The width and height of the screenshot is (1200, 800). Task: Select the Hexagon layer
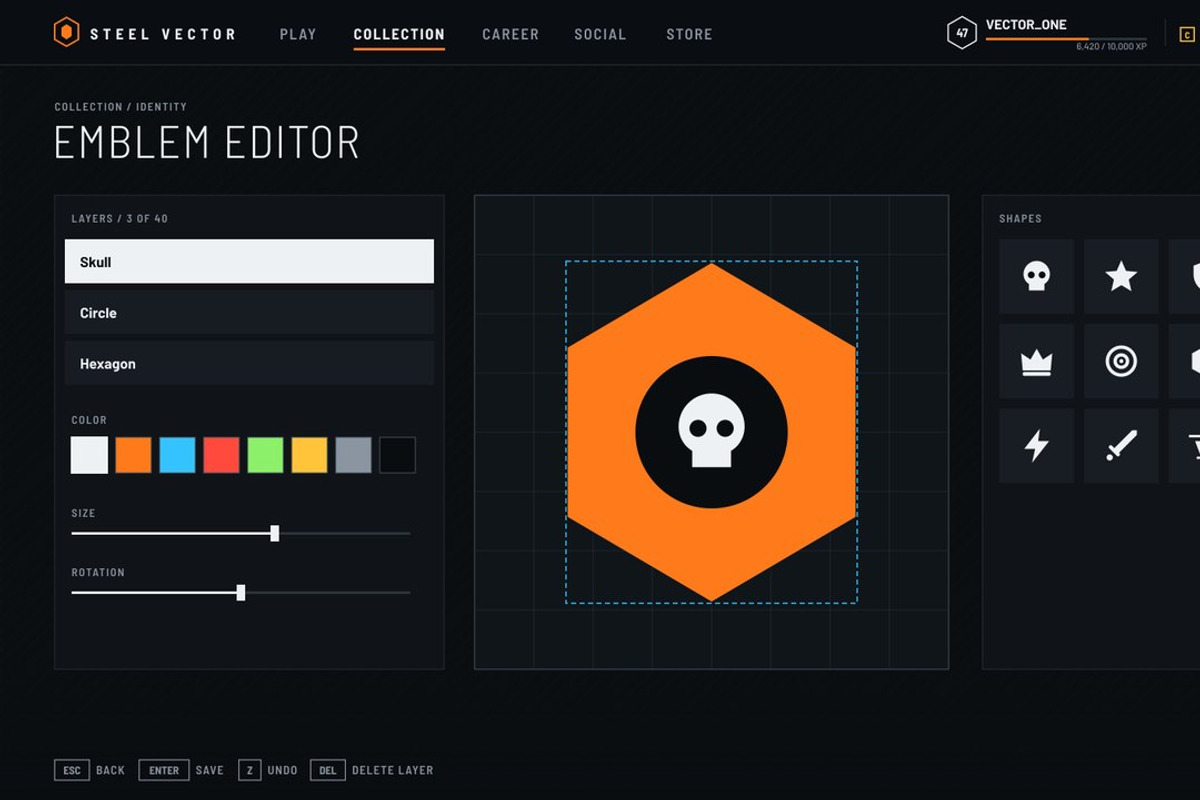point(249,363)
